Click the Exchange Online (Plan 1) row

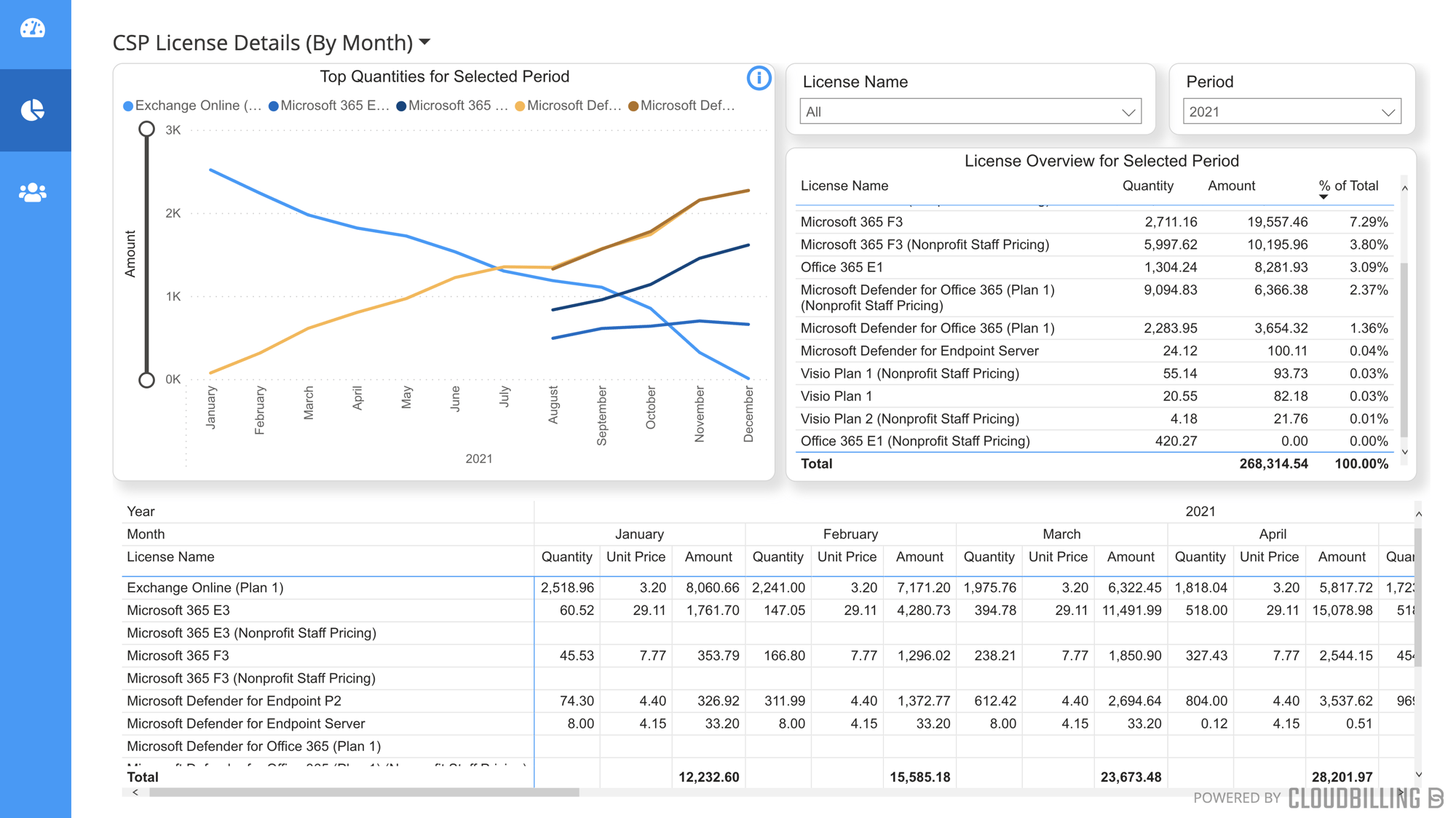click(205, 587)
